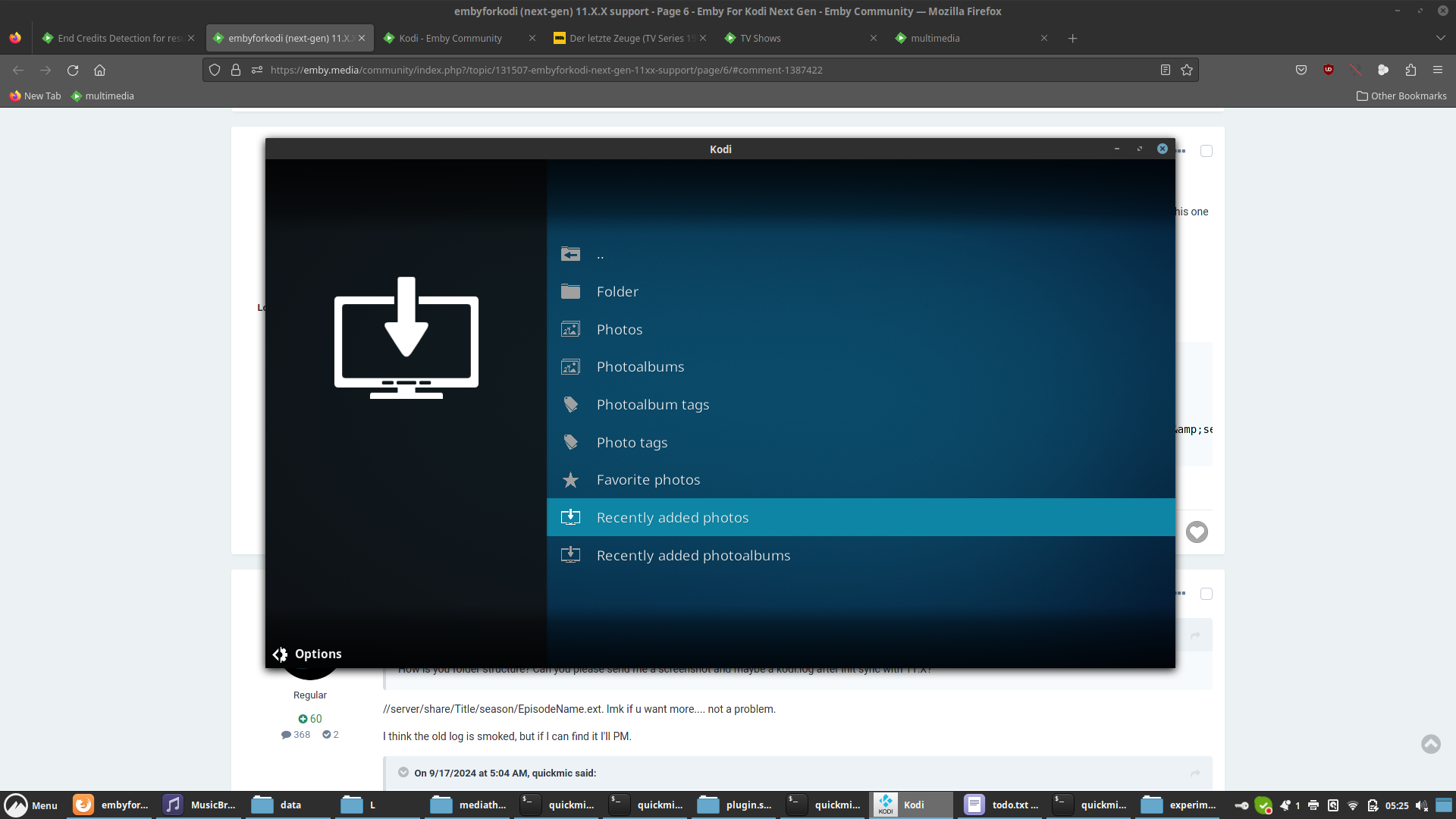This screenshot has height=819, width=1456.
Task: Tick the checkbox on the second post
Action: coord(1207,594)
